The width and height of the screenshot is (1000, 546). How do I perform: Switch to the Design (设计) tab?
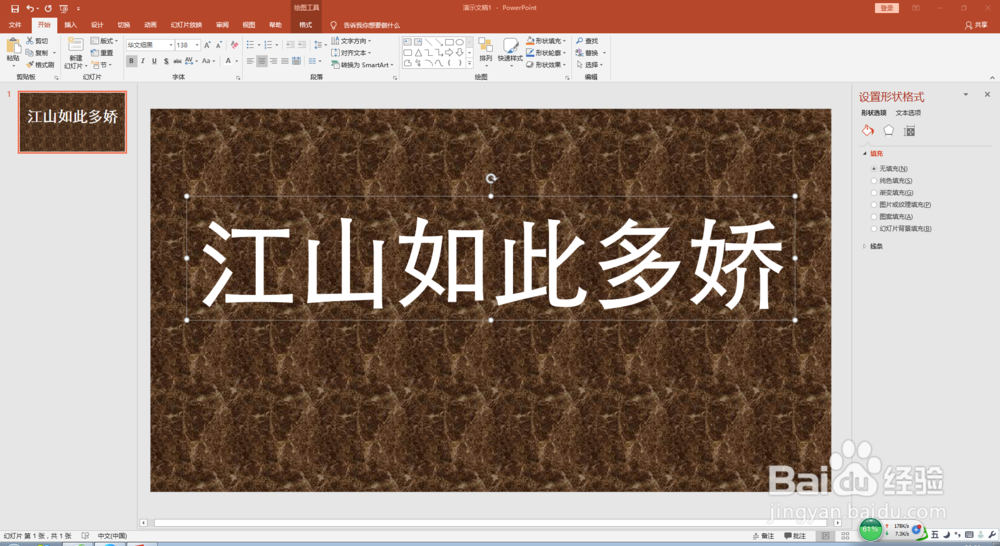(97, 25)
